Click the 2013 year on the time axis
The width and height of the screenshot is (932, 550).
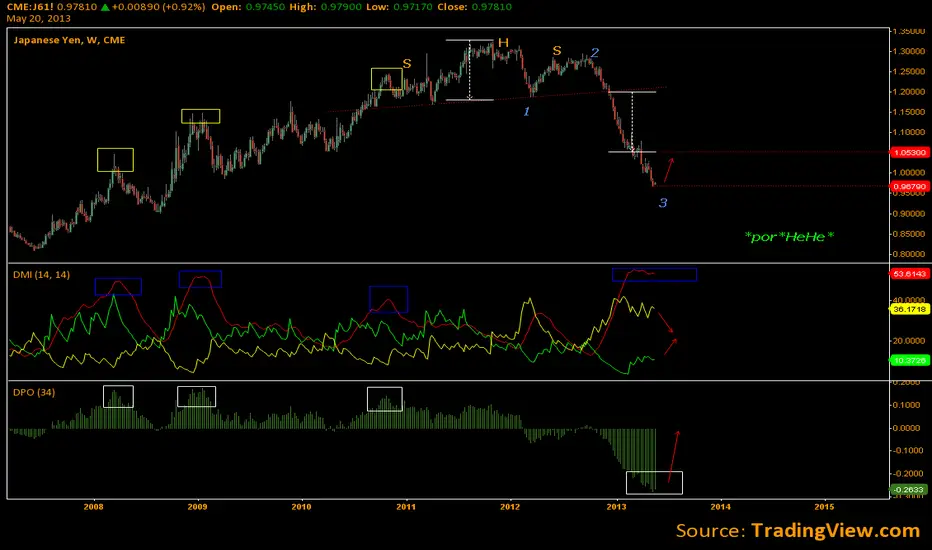[x=616, y=507]
